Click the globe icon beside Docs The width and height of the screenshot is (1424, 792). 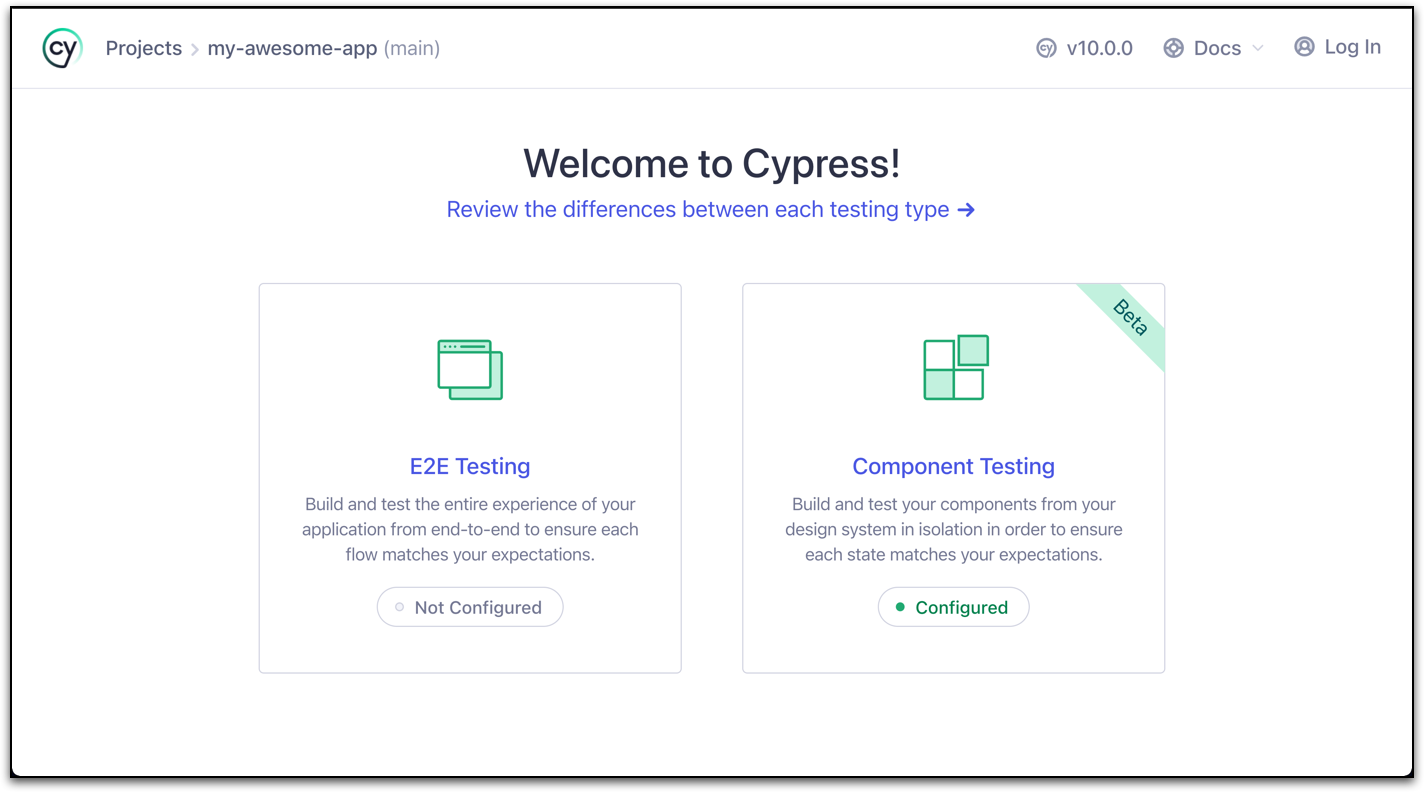click(x=1173, y=47)
